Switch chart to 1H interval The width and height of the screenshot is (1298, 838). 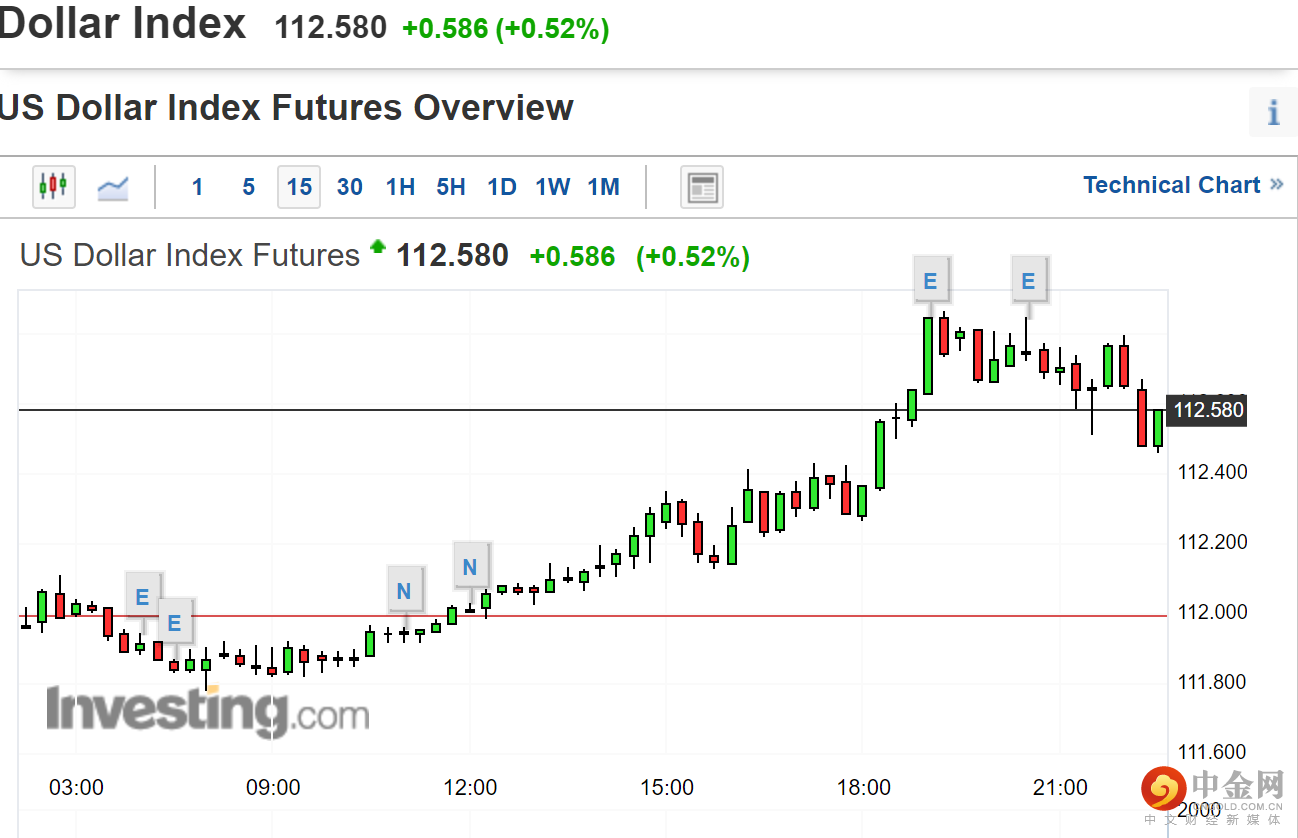pos(400,187)
